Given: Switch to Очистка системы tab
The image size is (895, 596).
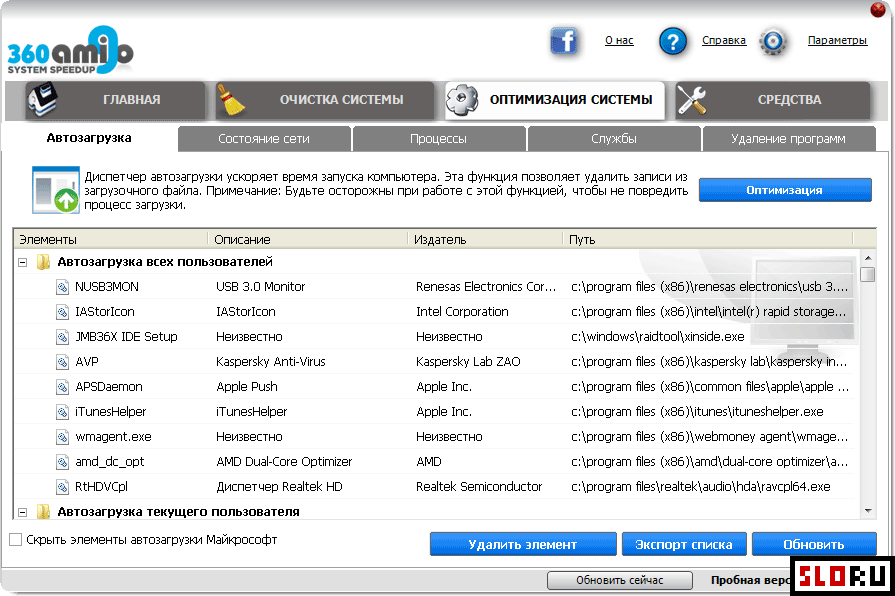Looking at the screenshot, I should tap(324, 100).
